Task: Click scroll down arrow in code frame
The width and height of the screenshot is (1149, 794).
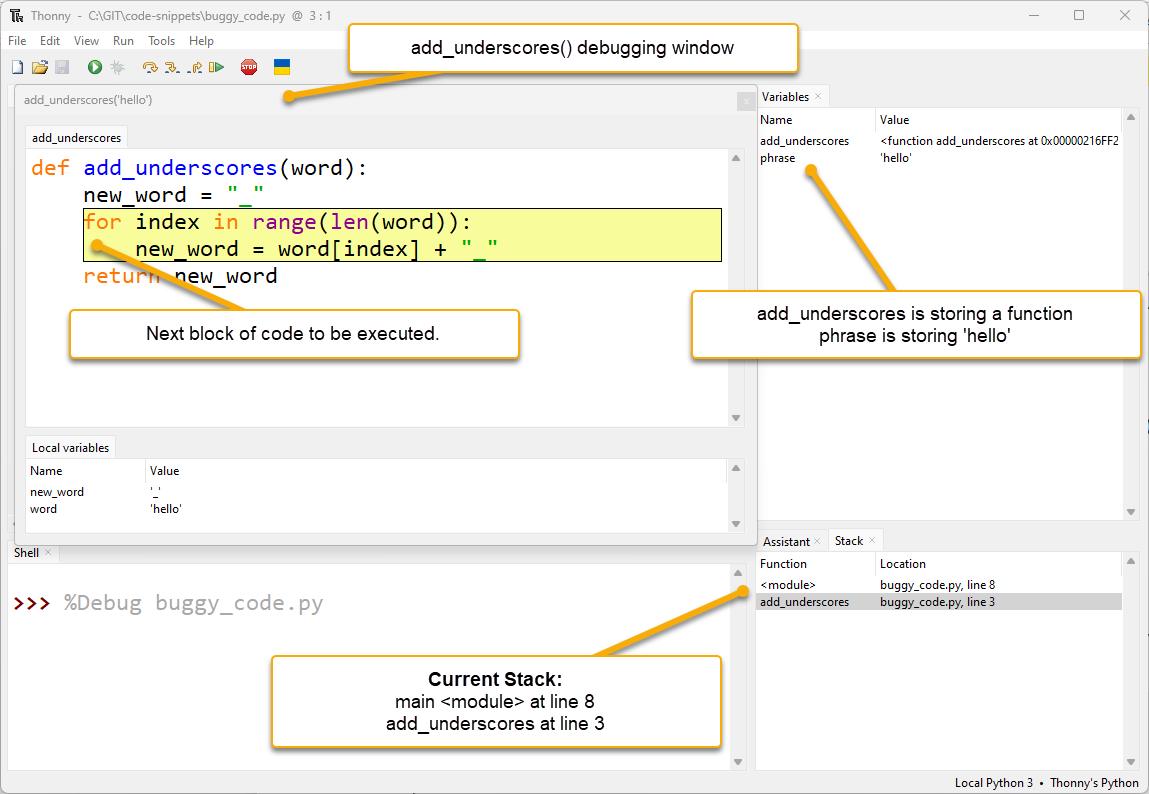Action: [736, 418]
